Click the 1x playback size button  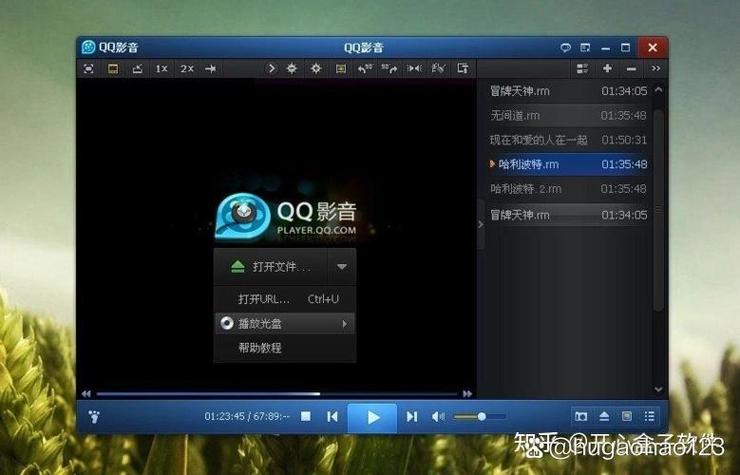tap(161, 69)
